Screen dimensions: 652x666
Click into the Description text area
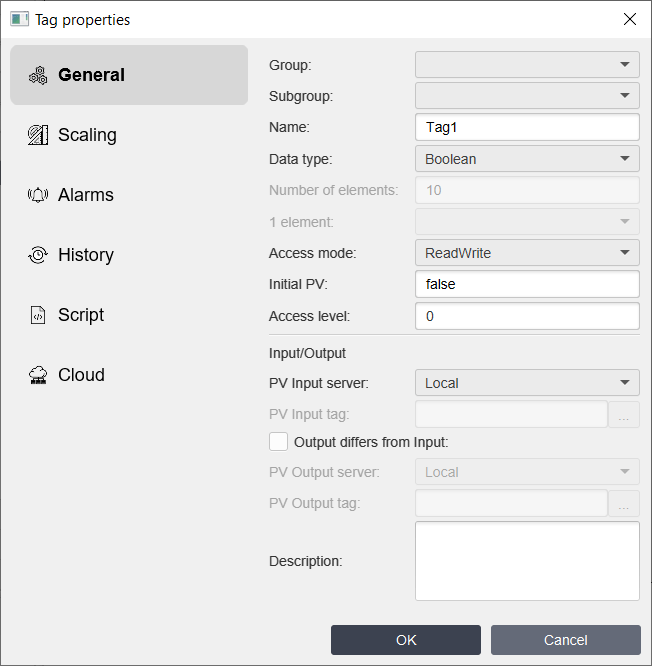coord(527,561)
